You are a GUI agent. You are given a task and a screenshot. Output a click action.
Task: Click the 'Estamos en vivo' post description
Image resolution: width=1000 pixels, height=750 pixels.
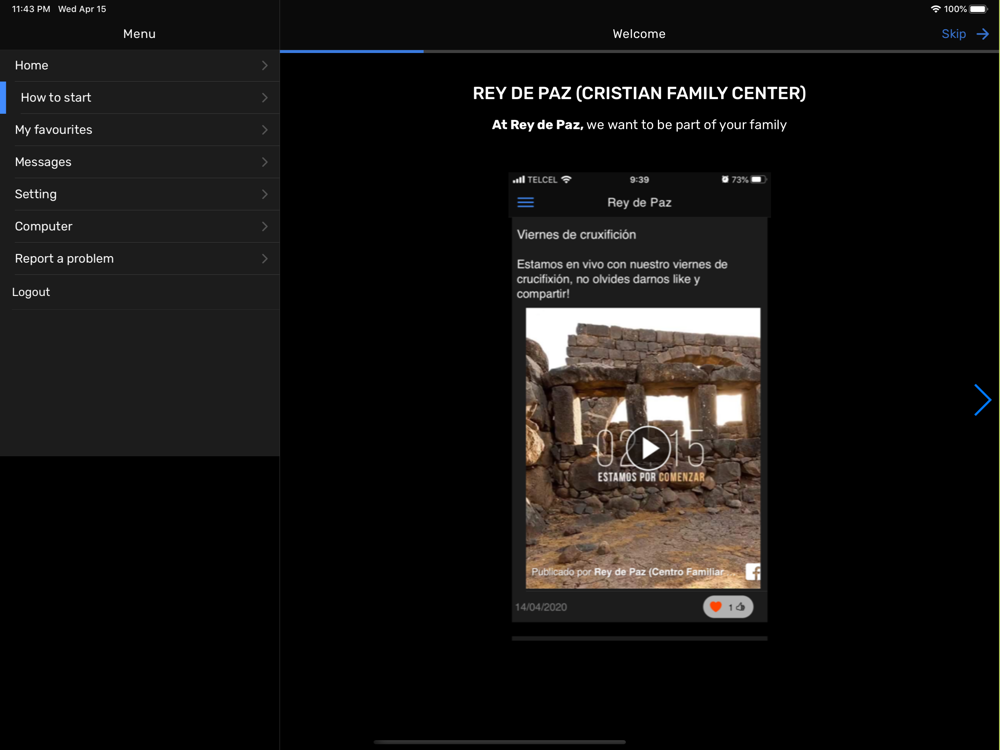click(622, 279)
